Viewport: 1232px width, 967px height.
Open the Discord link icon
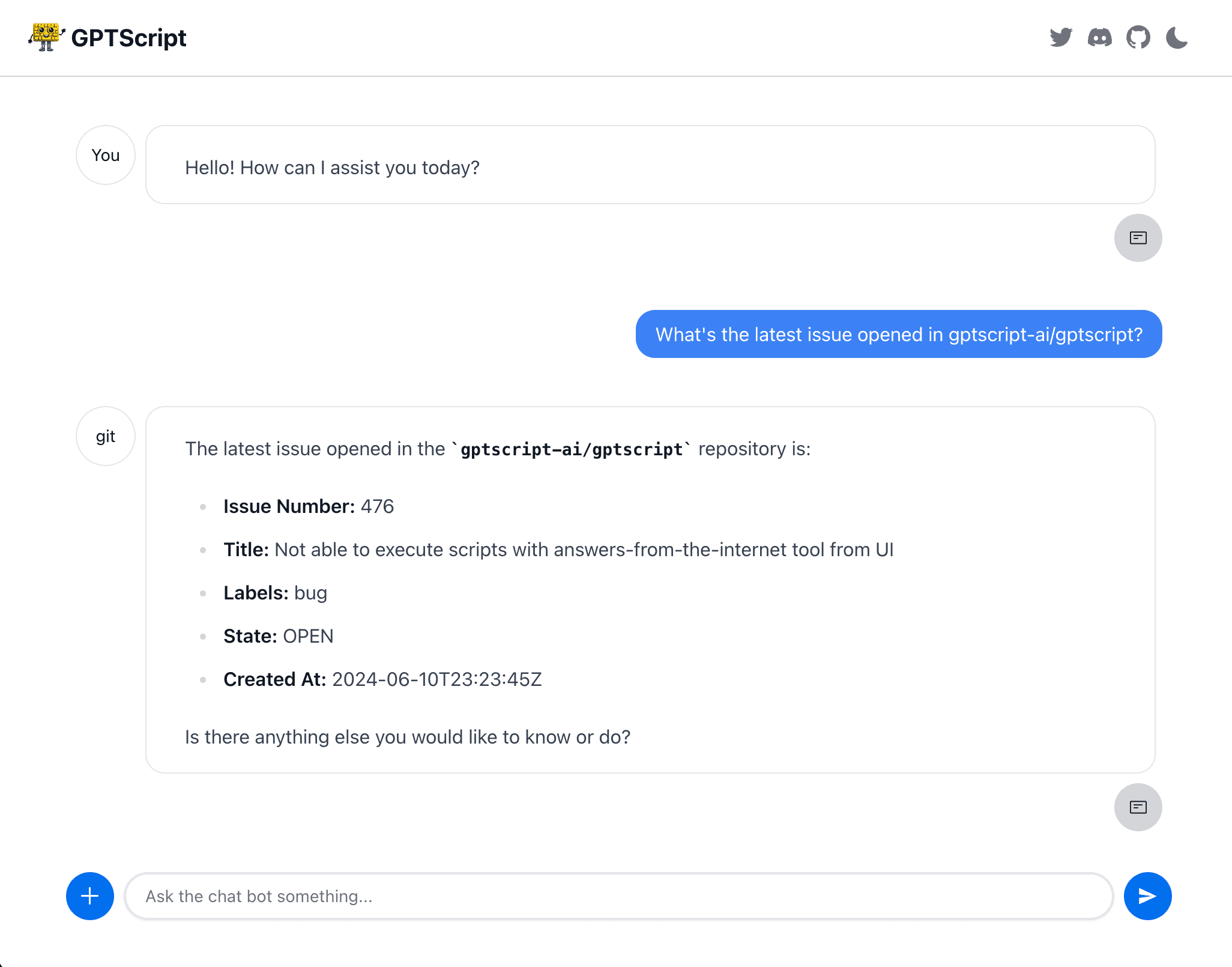pos(1099,38)
